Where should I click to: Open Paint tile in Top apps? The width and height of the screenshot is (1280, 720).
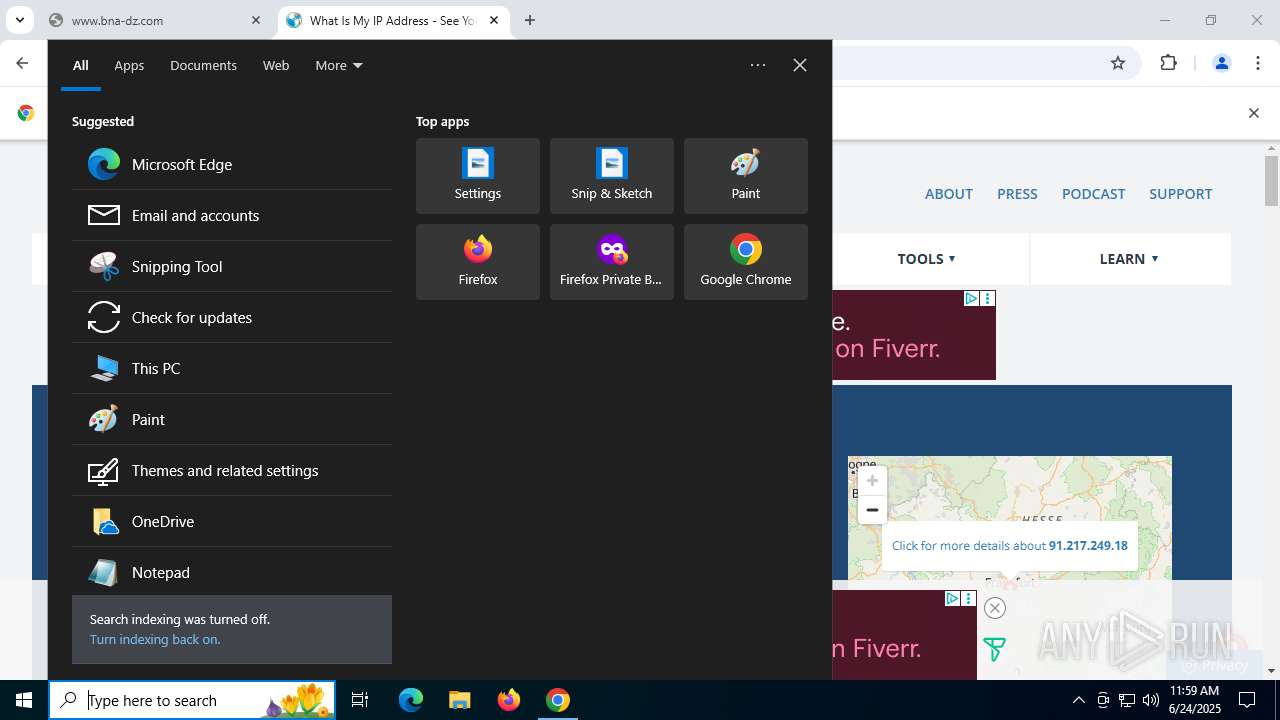click(746, 176)
